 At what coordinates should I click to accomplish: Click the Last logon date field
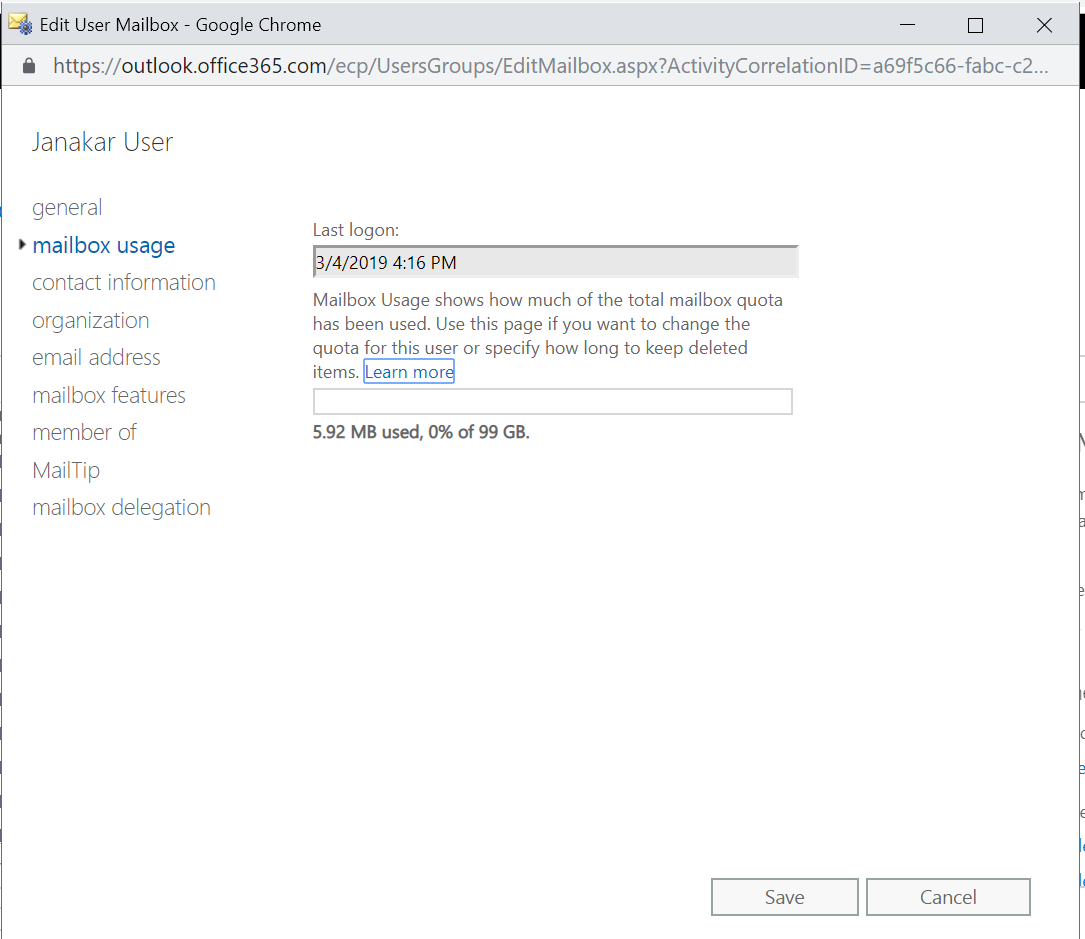[556, 262]
